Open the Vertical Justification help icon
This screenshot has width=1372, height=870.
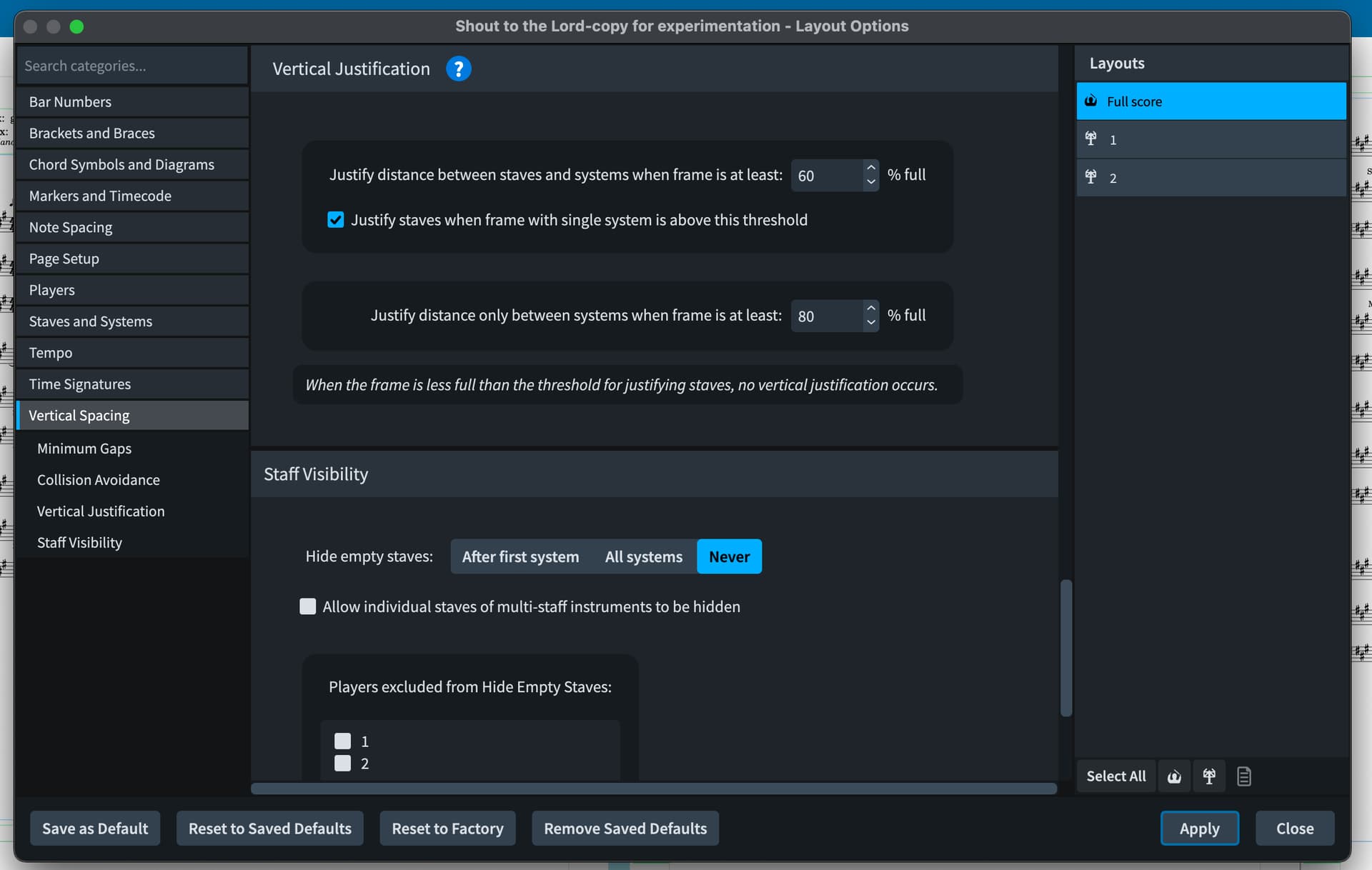458,69
